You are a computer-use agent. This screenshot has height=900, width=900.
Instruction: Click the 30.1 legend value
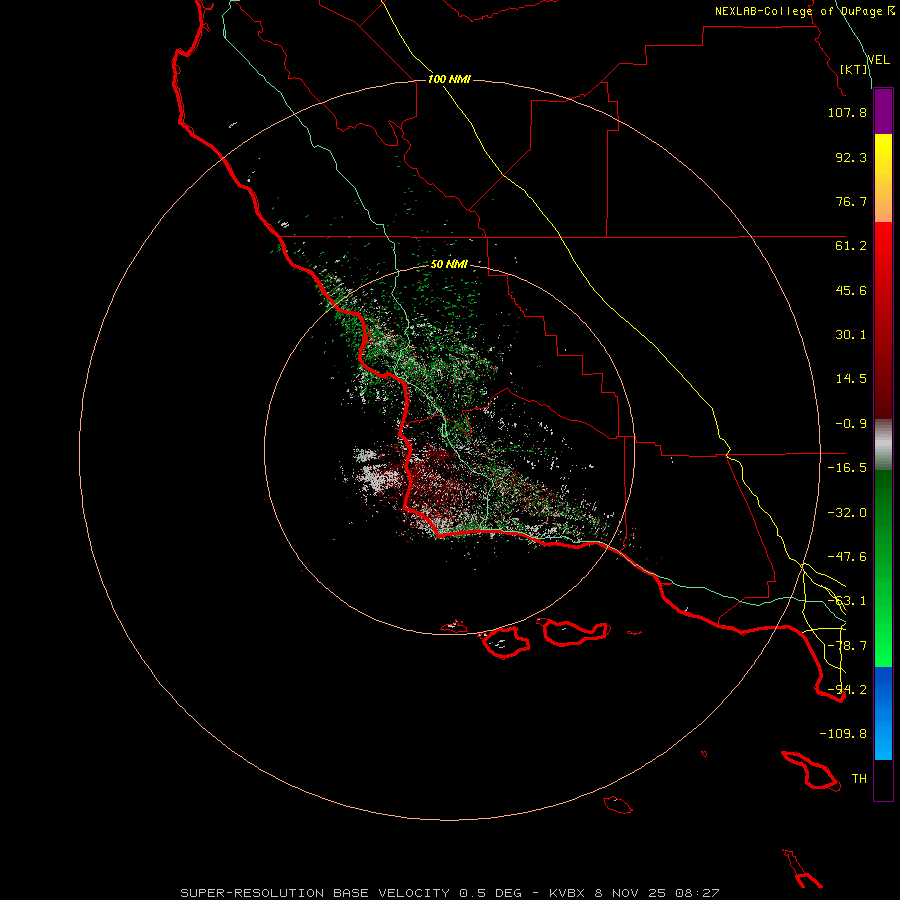click(851, 335)
